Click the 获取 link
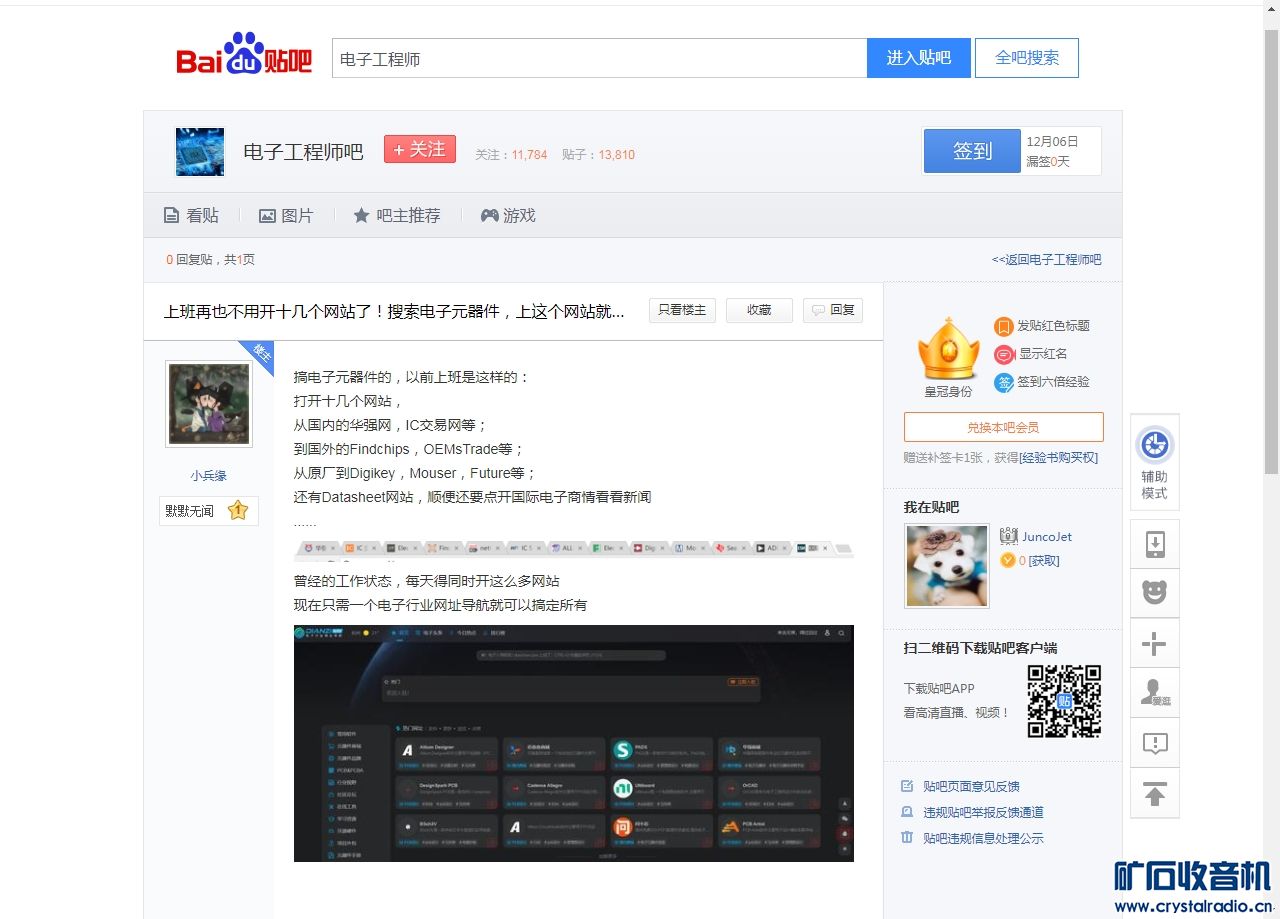The image size is (1280, 919). tap(1043, 561)
